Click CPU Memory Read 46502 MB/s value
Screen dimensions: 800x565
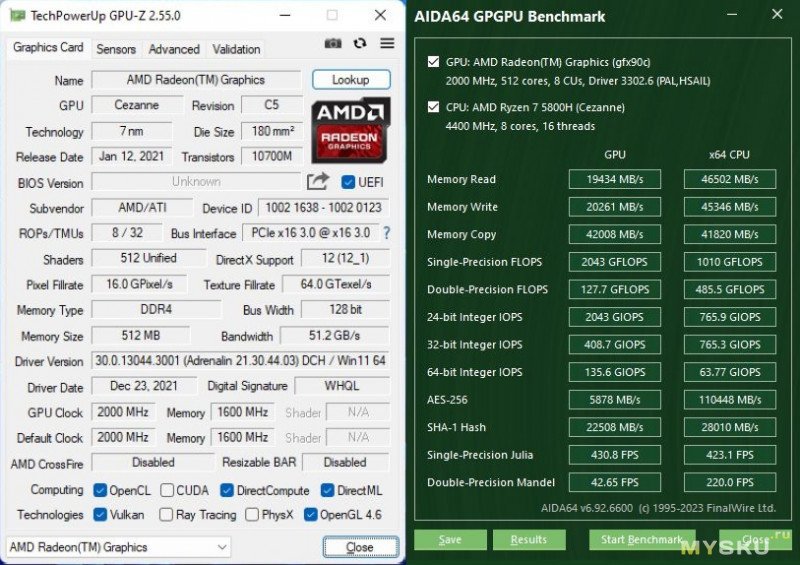pos(730,179)
